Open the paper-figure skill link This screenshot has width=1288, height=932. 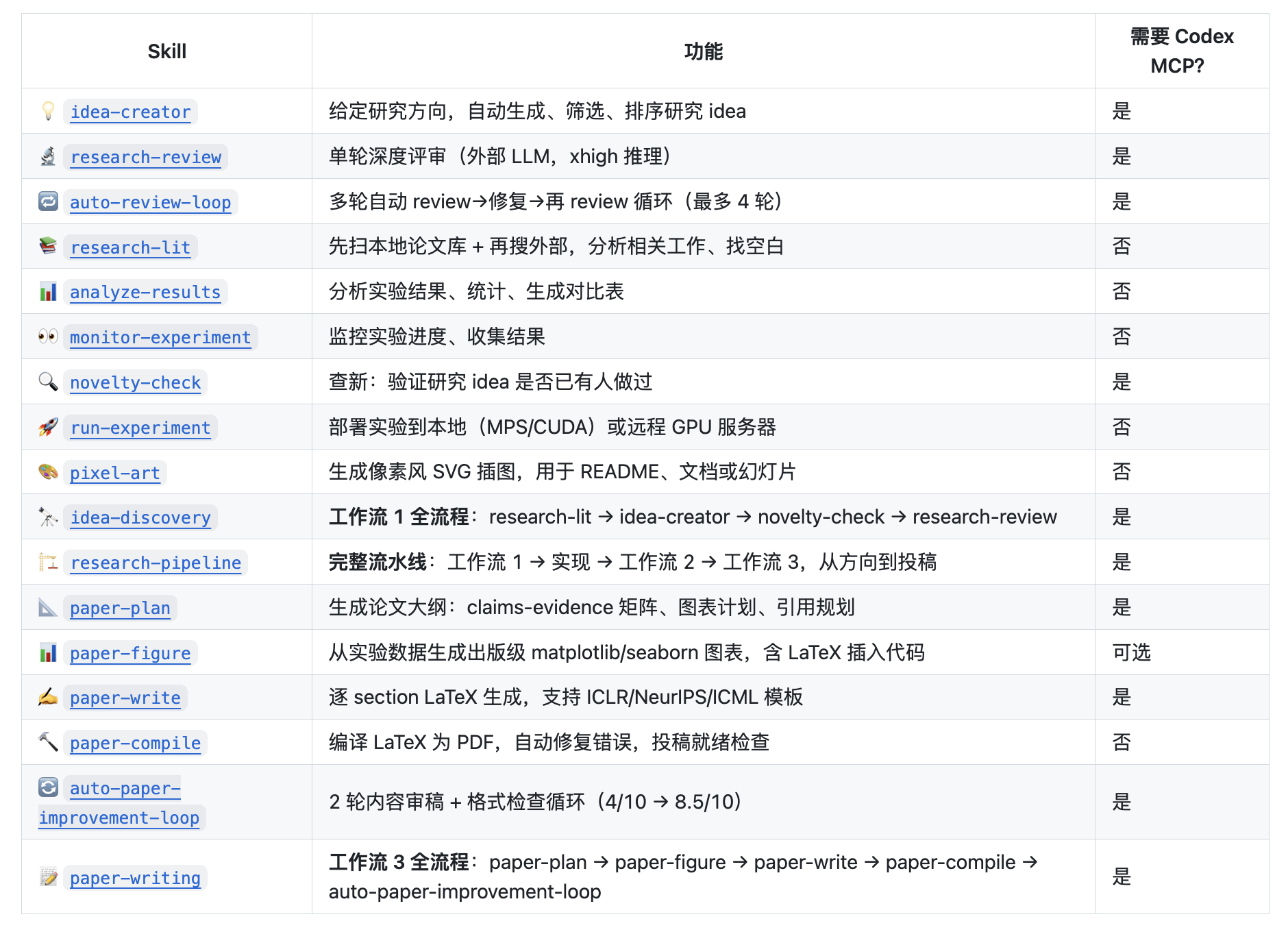130,653
